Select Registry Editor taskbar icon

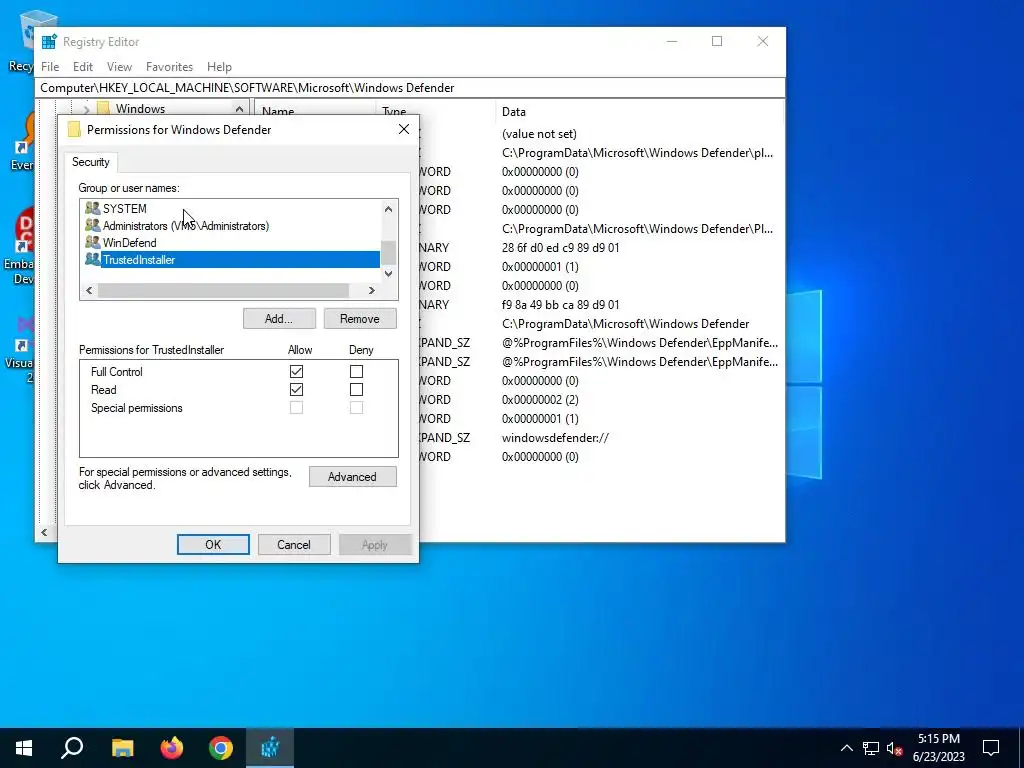click(270, 748)
